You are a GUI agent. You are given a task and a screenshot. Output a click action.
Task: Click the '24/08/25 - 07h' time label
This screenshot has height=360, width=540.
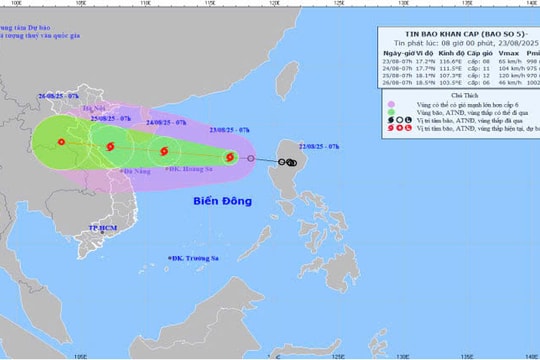tap(166, 123)
